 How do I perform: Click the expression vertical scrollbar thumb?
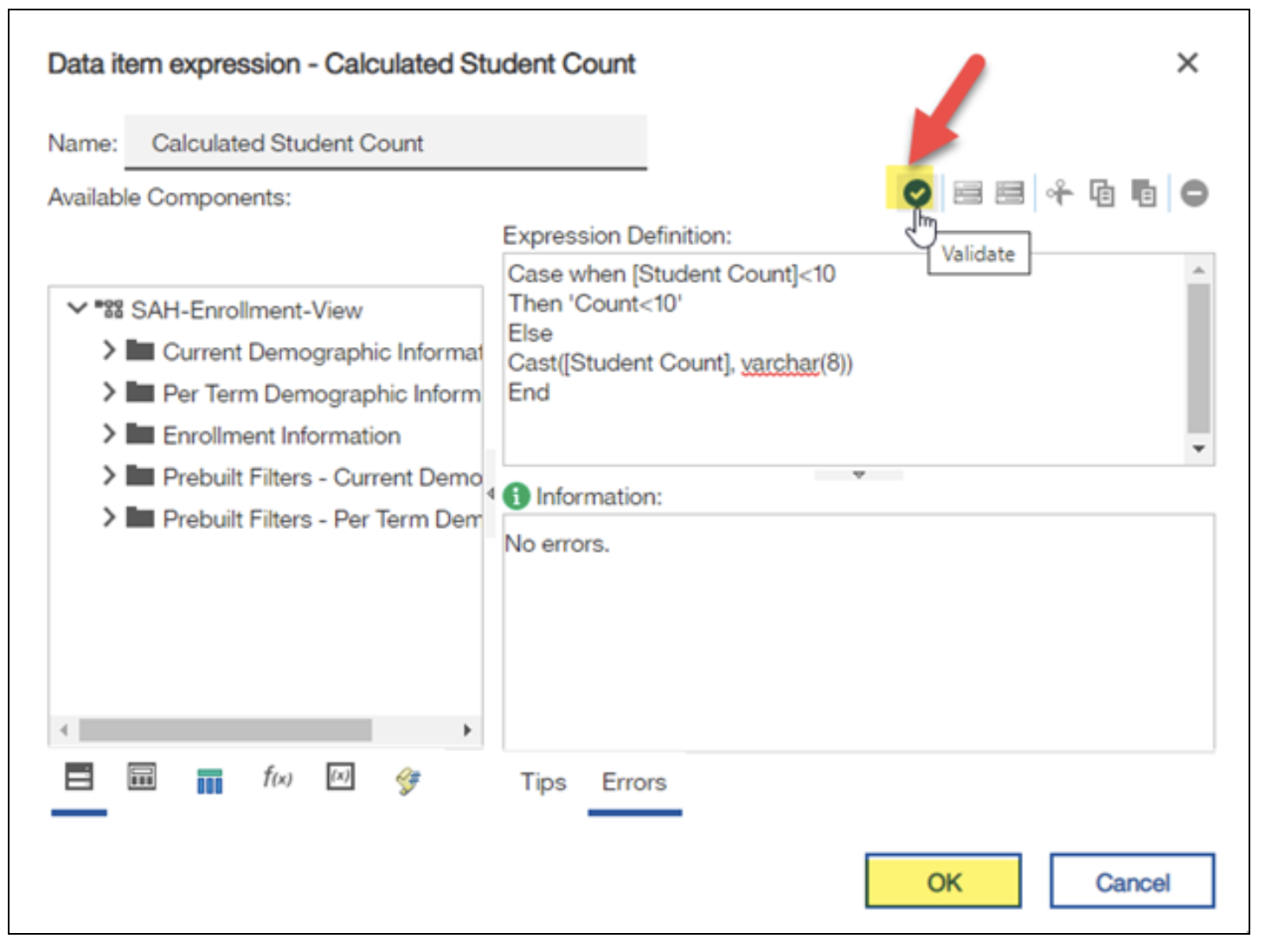click(1198, 358)
